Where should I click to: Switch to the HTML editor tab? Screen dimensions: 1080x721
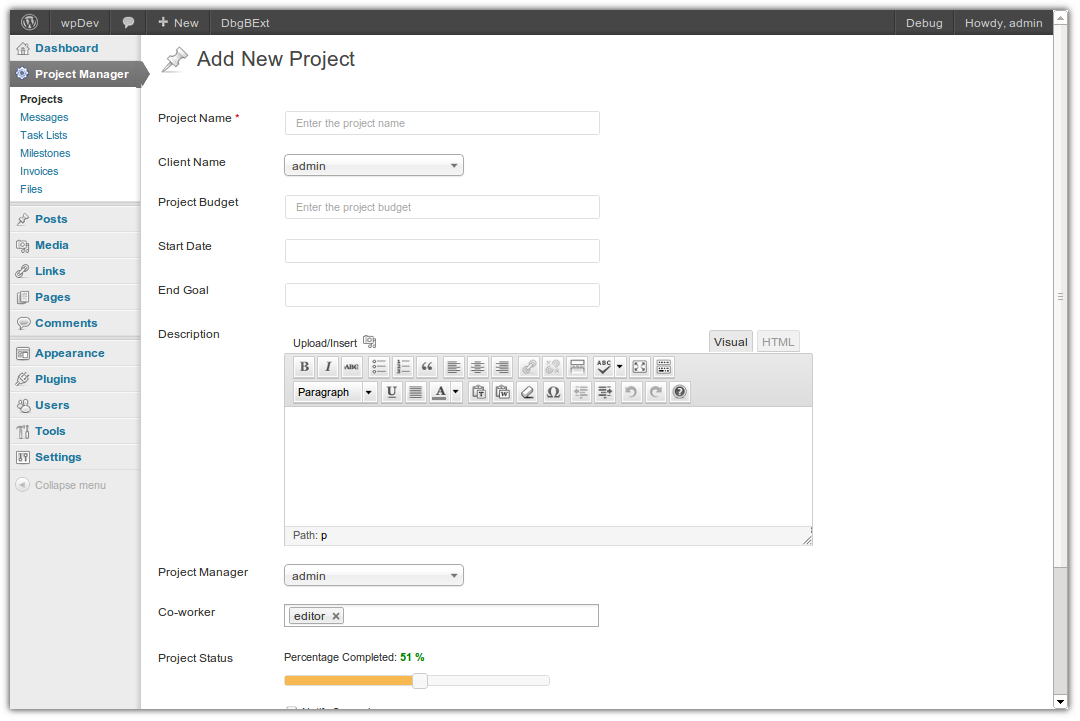(778, 342)
